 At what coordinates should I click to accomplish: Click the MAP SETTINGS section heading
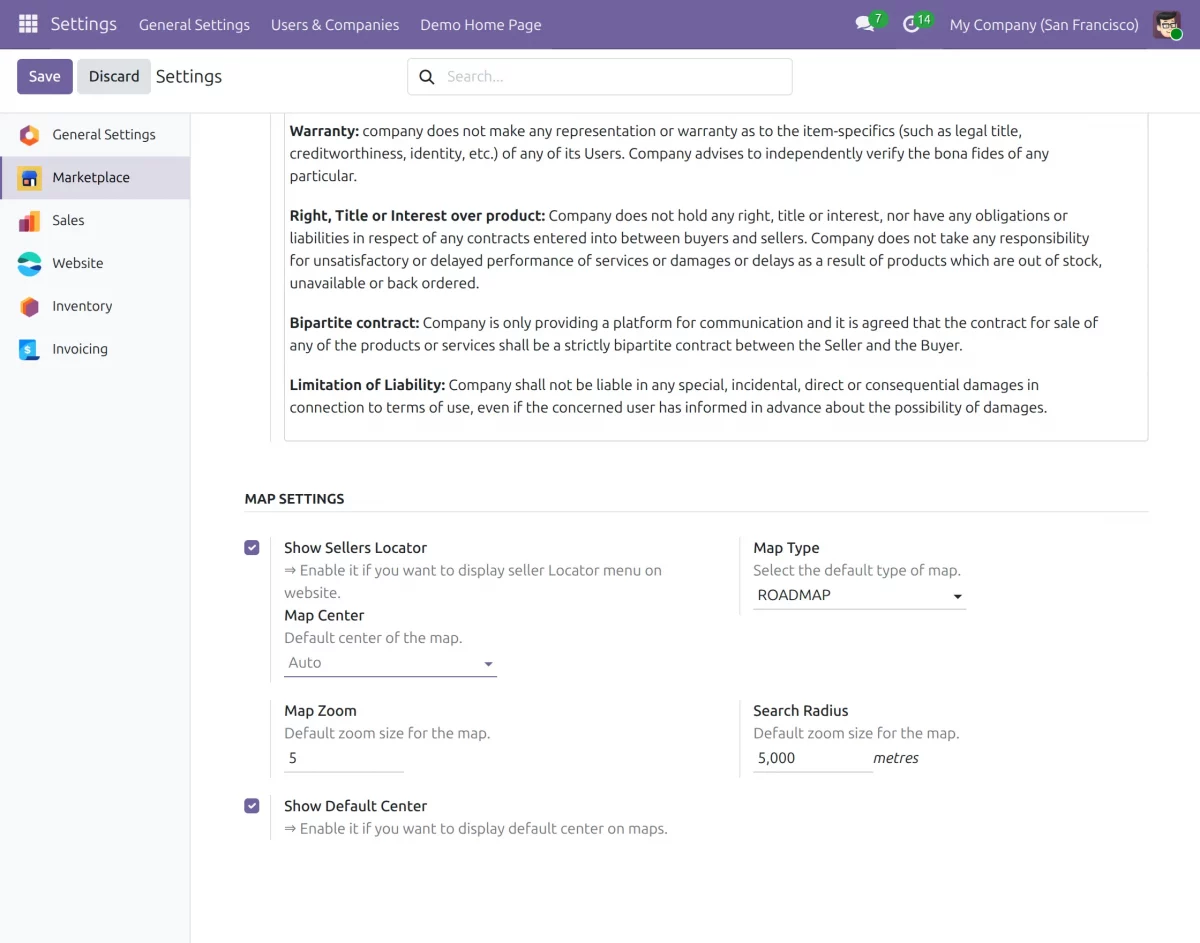(295, 499)
